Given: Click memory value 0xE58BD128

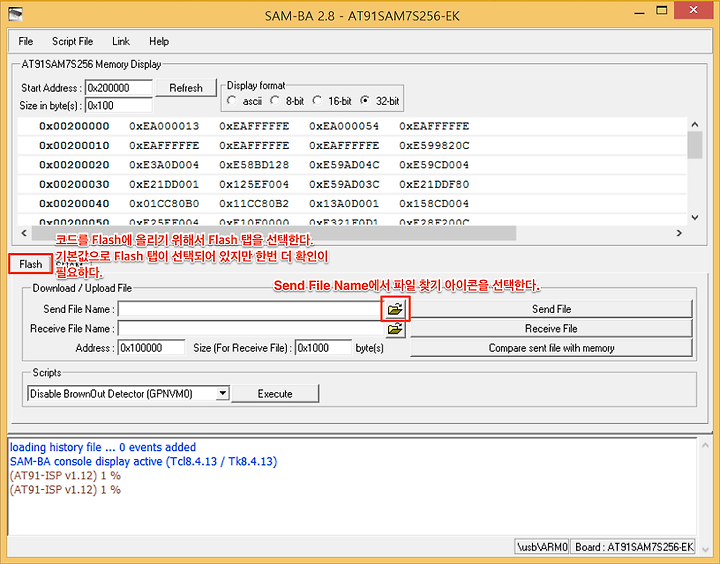Looking at the screenshot, I should click(254, 164).
